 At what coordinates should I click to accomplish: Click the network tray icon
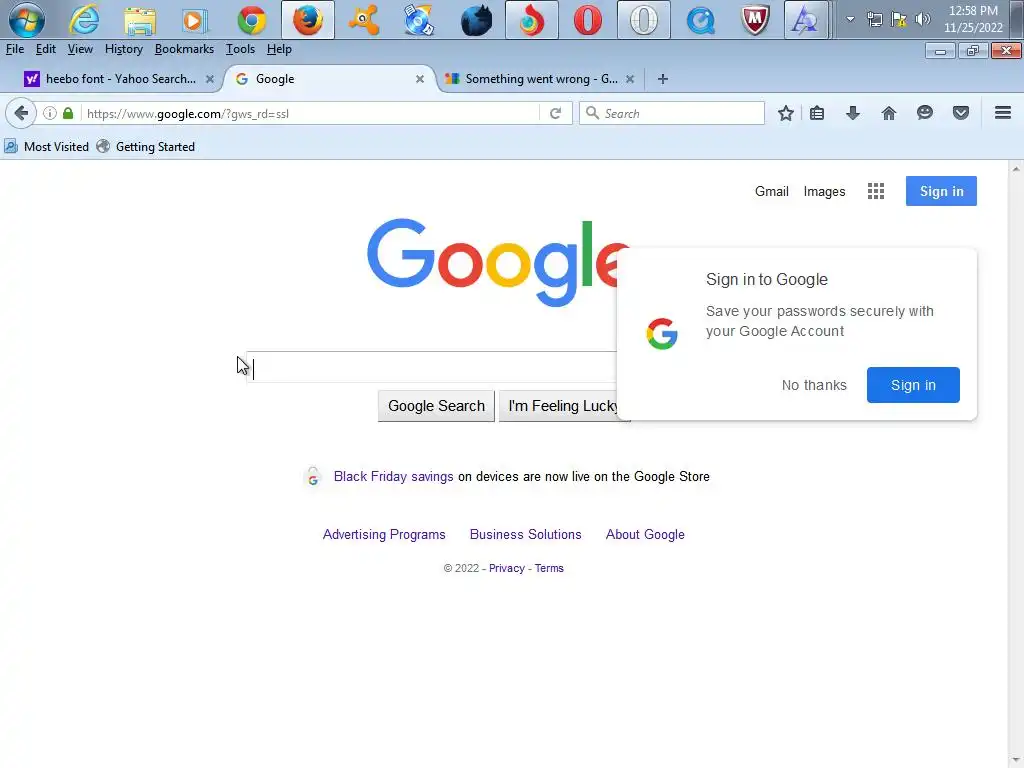click(x=874, y=20)
